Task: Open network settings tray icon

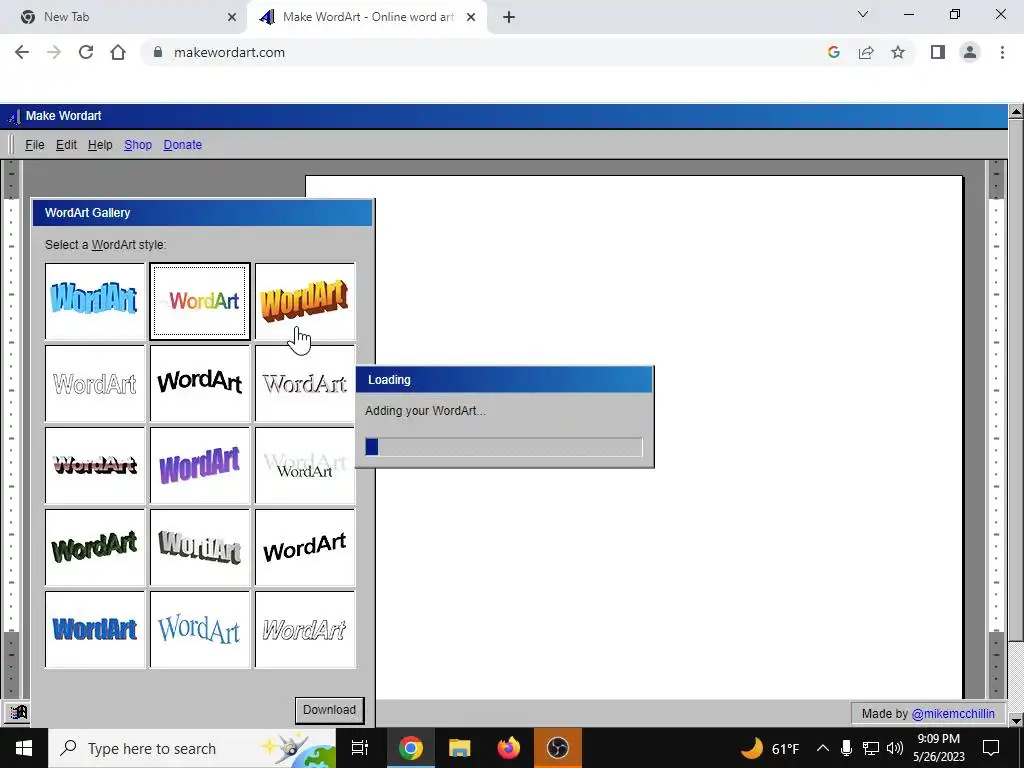Action: coord(871,748)
